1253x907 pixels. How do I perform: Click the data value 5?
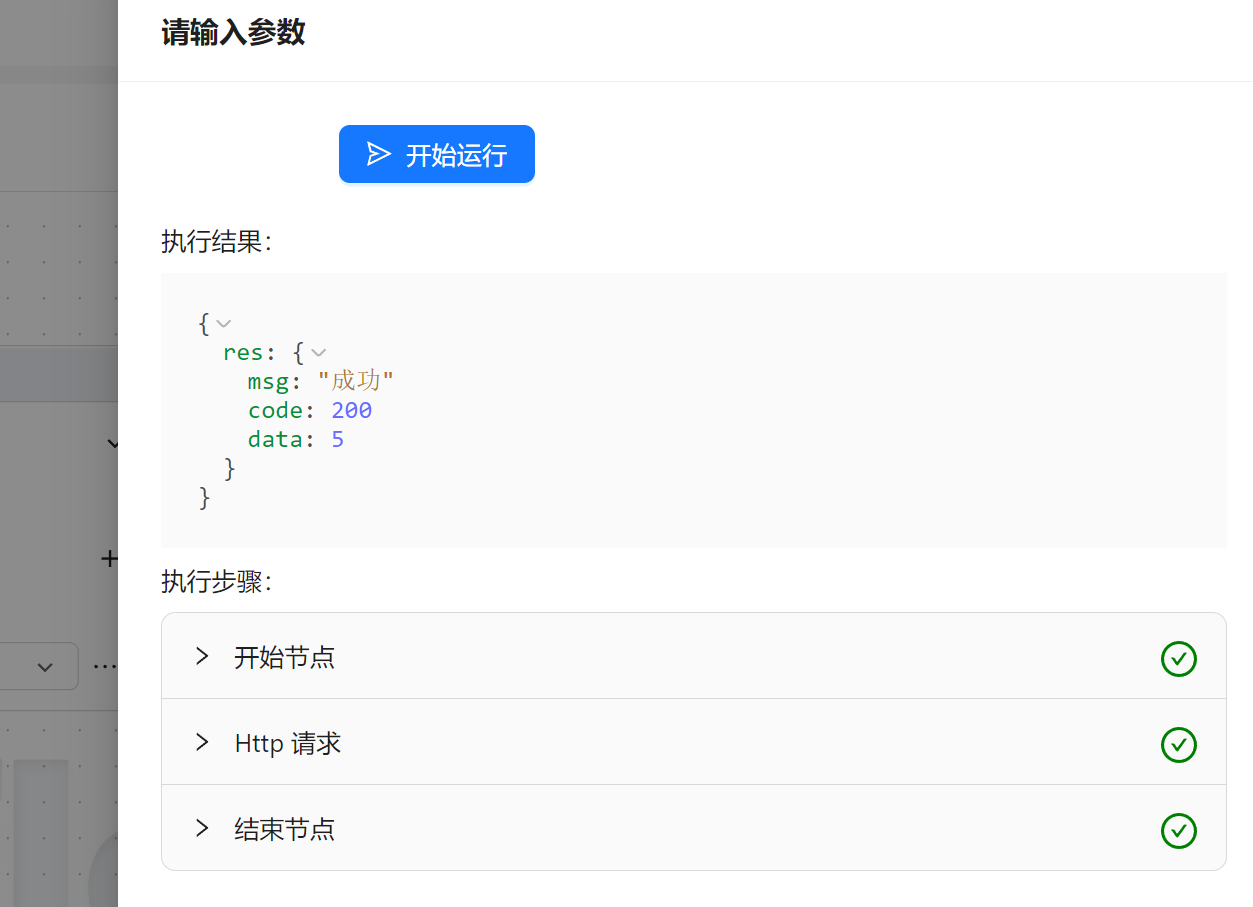[x=338, y=440]
